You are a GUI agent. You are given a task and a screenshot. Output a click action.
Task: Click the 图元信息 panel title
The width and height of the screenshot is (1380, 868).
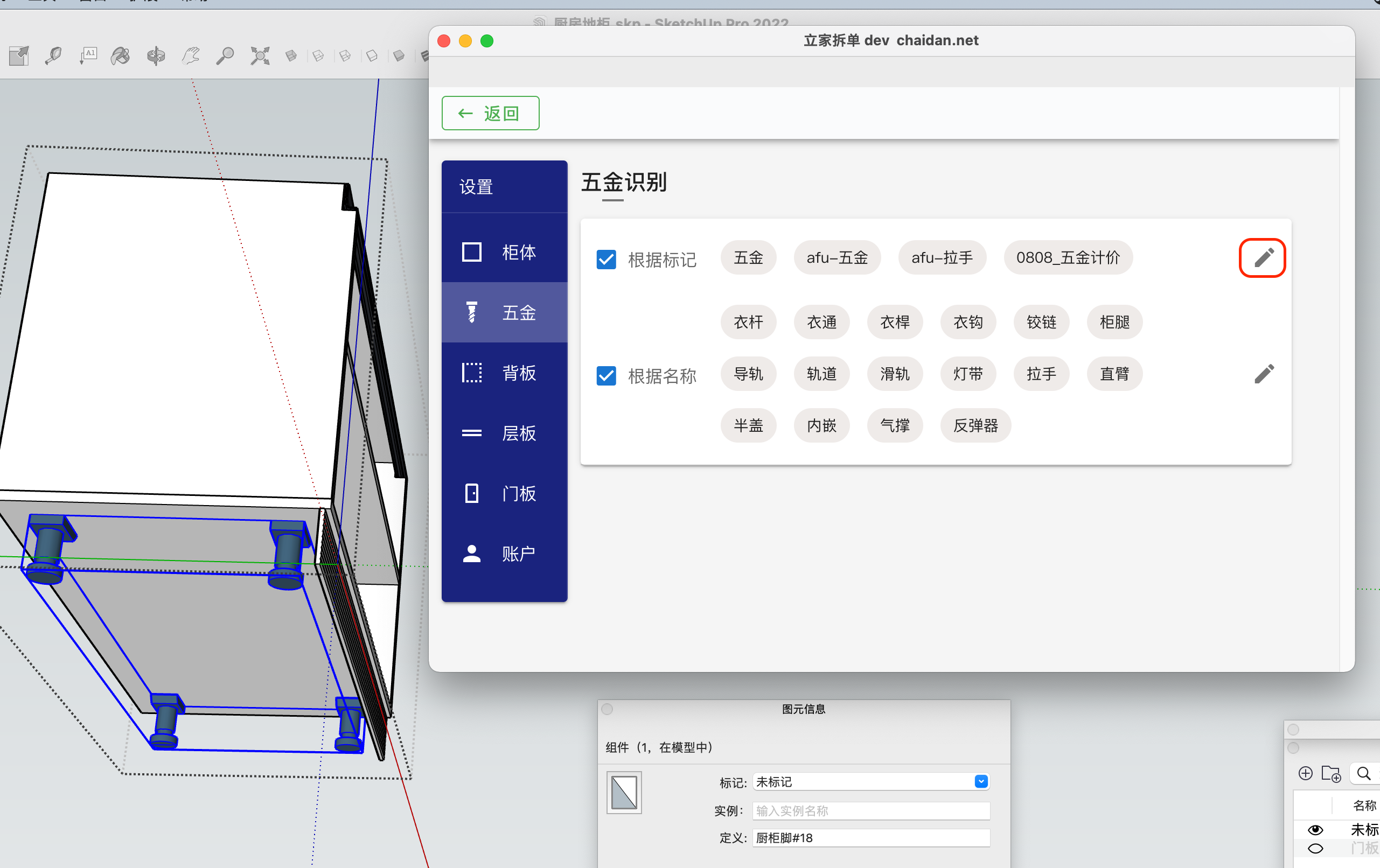click(x=804, y=709)
